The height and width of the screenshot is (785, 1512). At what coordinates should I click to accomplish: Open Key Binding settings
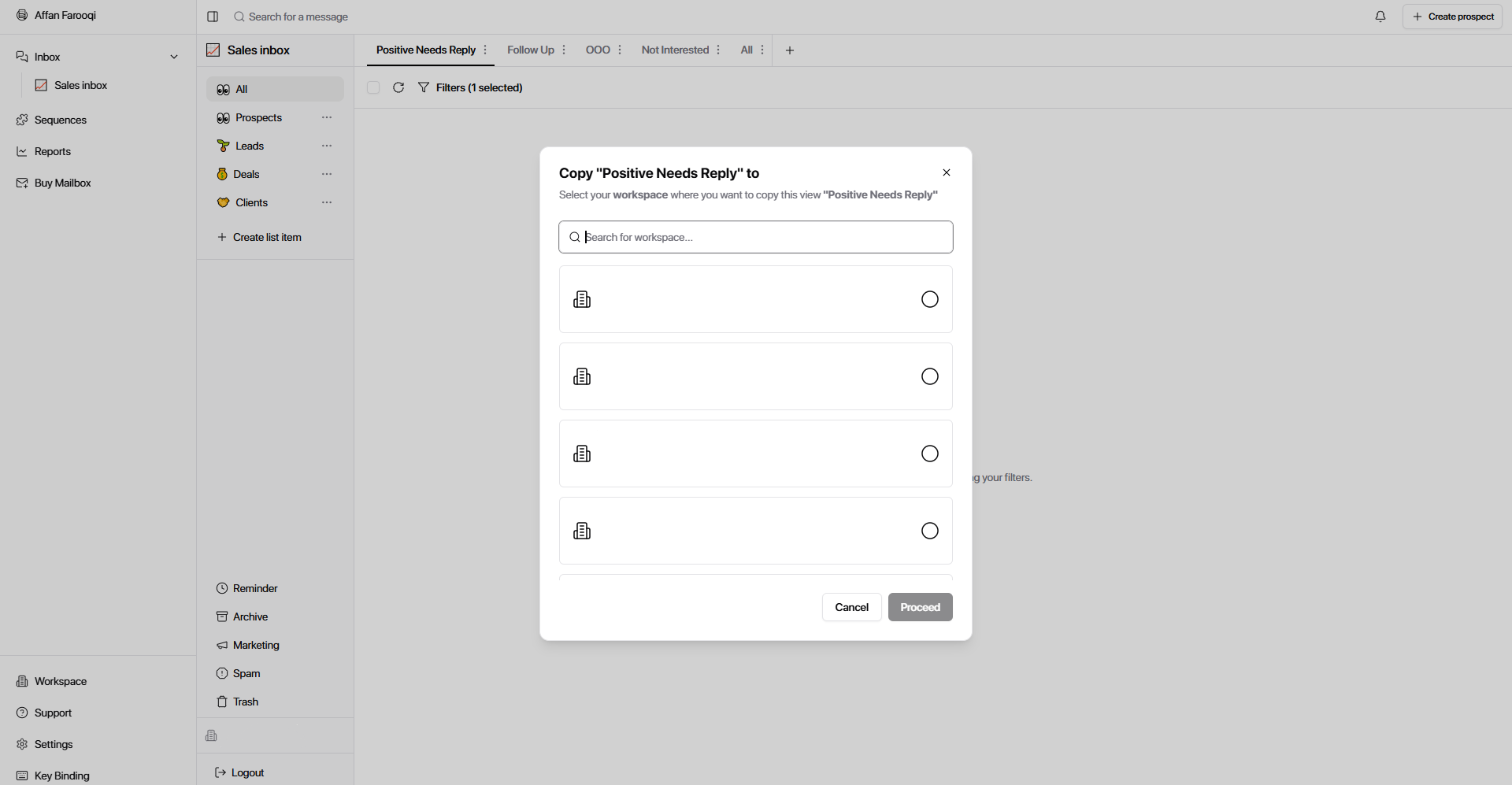click(61, 776)
